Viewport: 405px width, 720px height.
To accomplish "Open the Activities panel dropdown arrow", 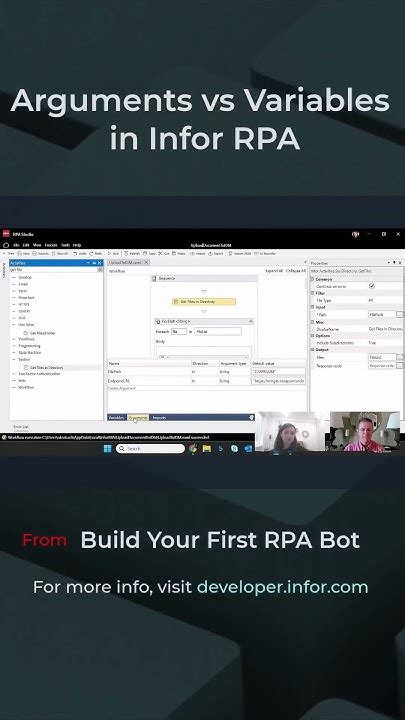I will click(88, 263).
